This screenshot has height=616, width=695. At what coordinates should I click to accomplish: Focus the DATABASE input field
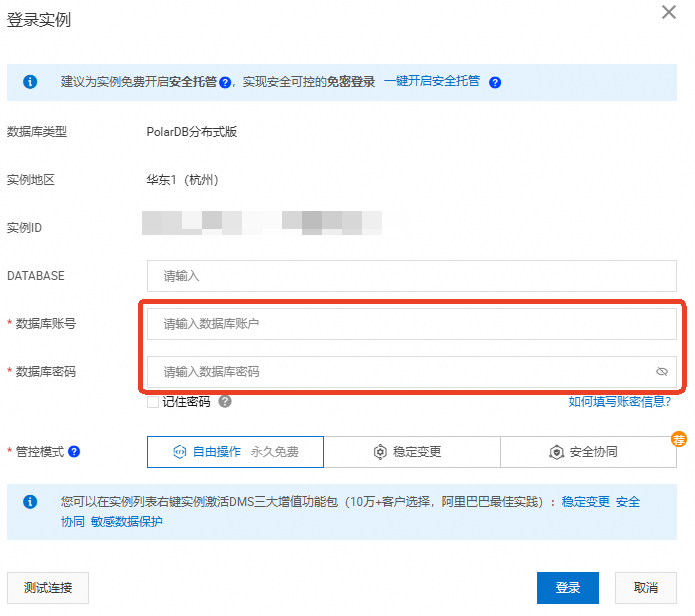411,276
